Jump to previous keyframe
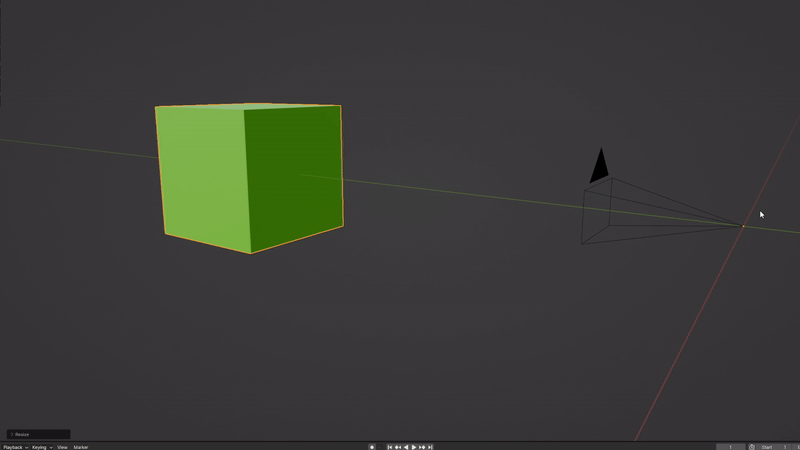Image resolution: width=800 pixels, height=450 pixels. click(398, 447)
